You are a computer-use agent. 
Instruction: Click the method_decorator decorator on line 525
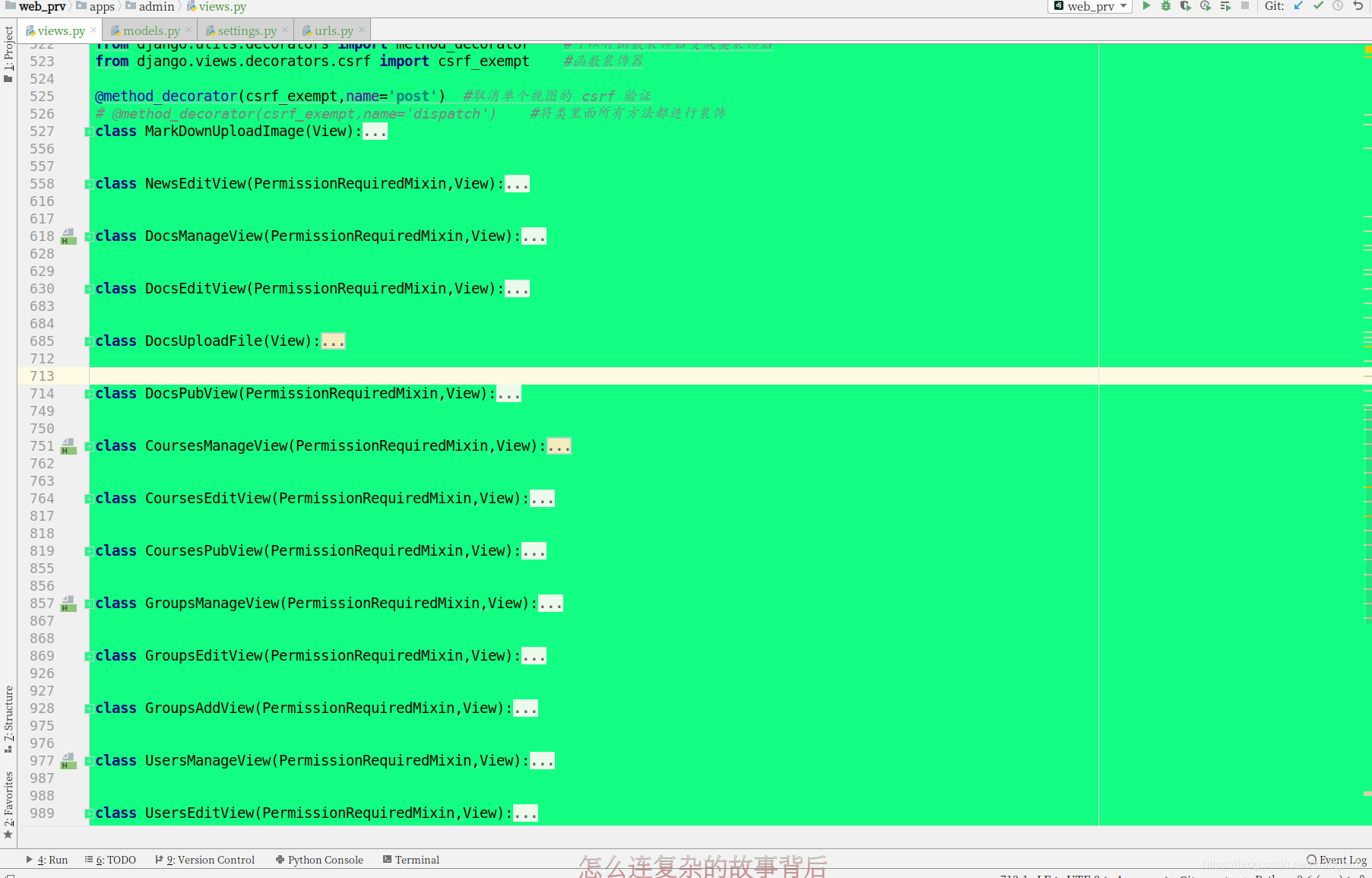[166, 97]
